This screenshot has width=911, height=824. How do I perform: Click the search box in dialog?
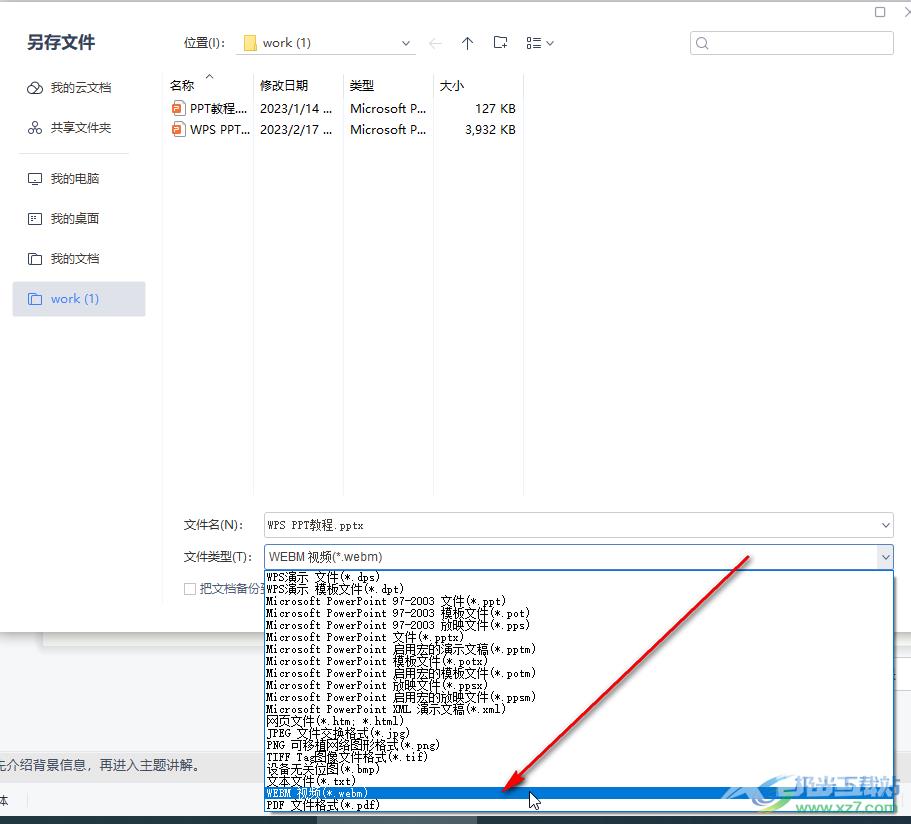[791, 43]
